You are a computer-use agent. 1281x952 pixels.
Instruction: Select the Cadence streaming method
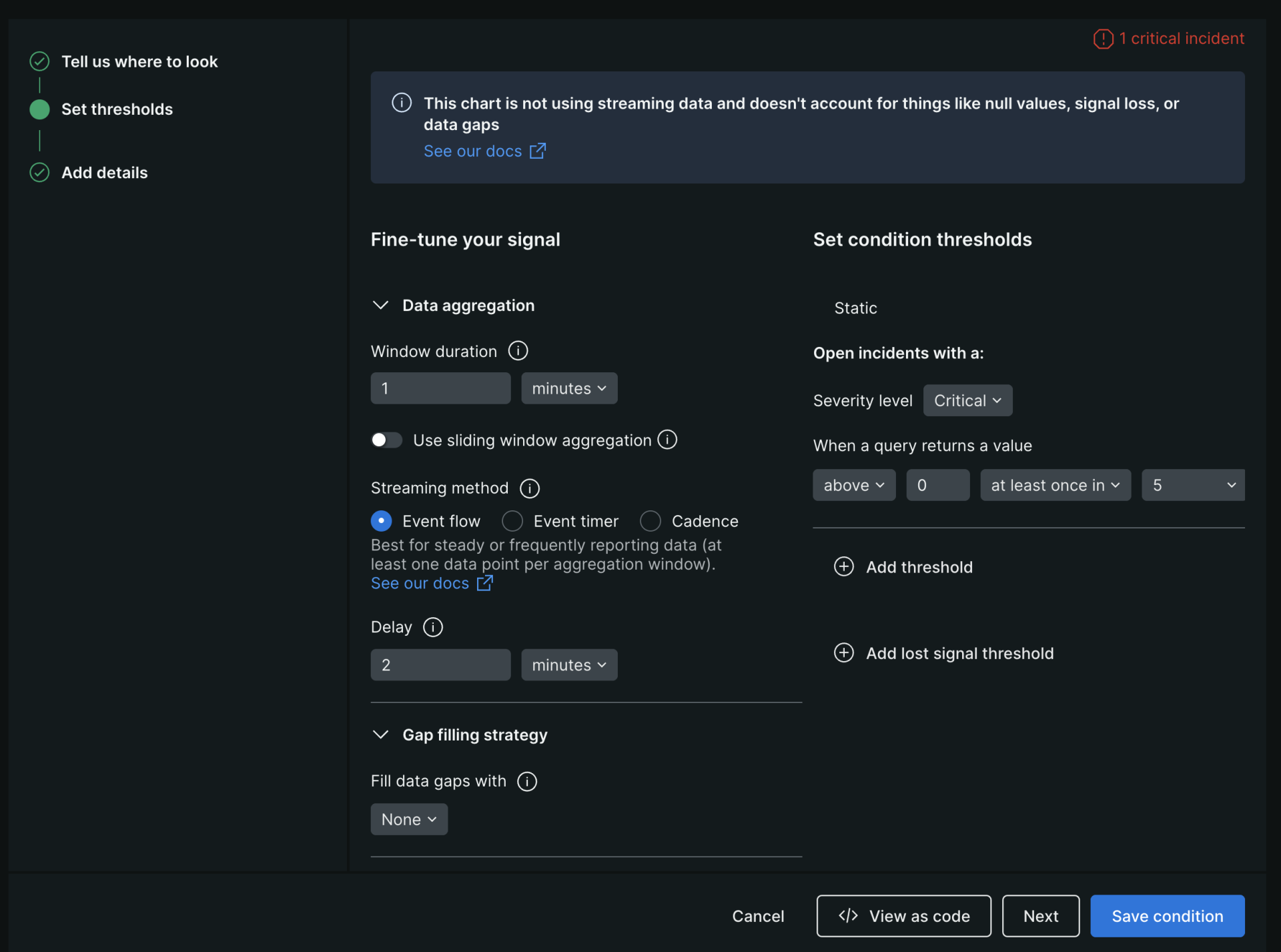tap(650, 521)
